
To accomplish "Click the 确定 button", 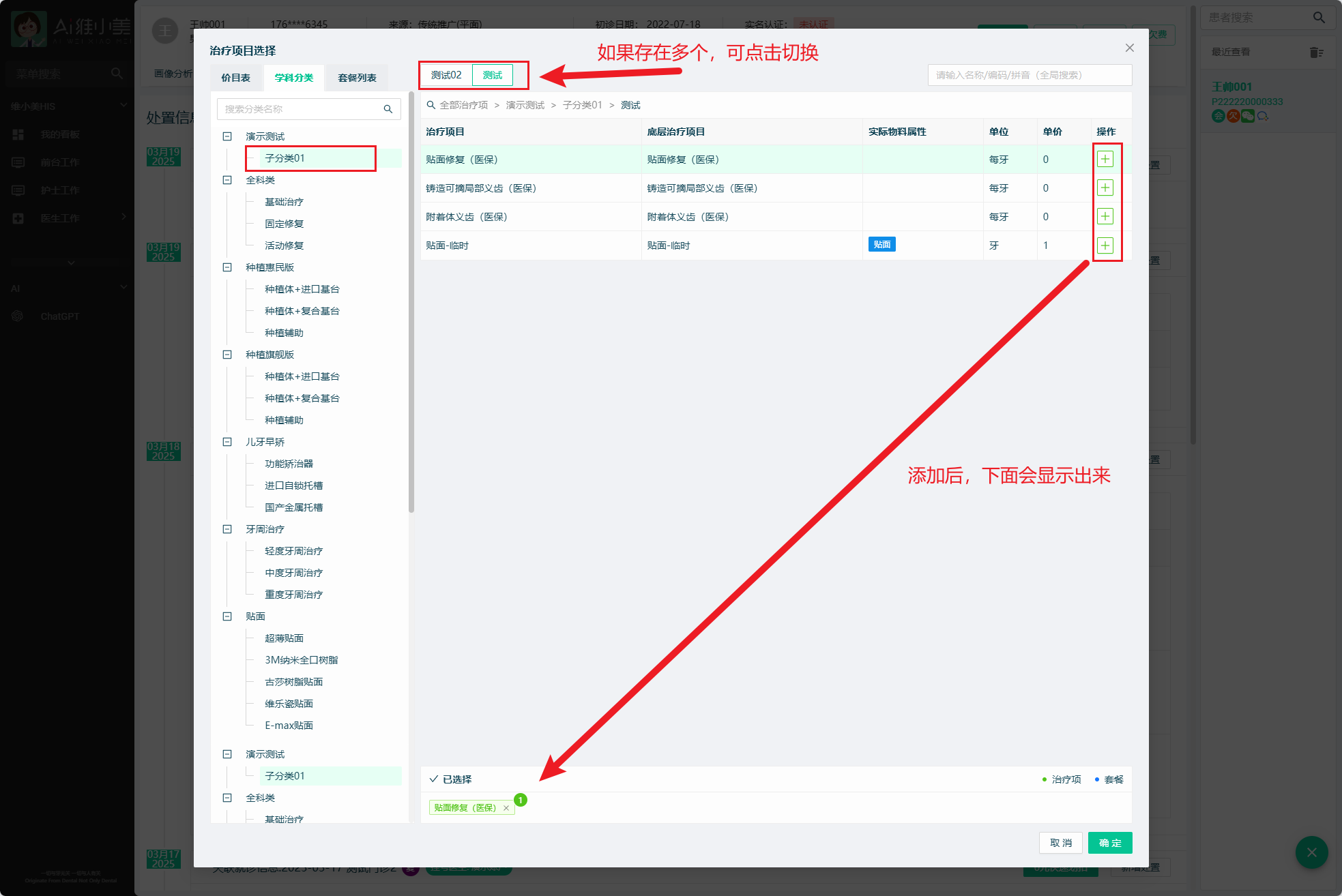I will [1109, 843].
